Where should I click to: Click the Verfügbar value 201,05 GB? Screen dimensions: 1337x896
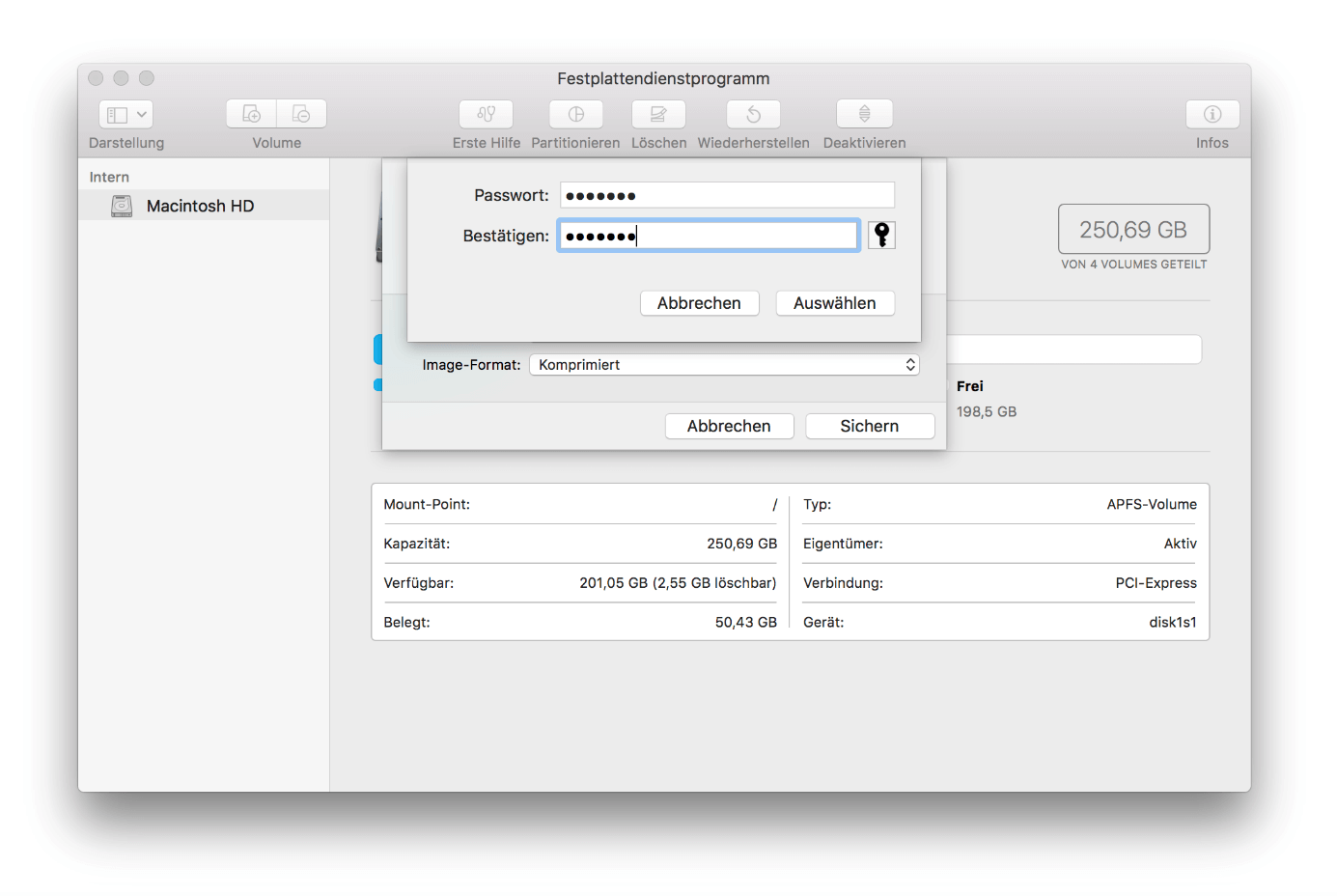click(678, 583)
